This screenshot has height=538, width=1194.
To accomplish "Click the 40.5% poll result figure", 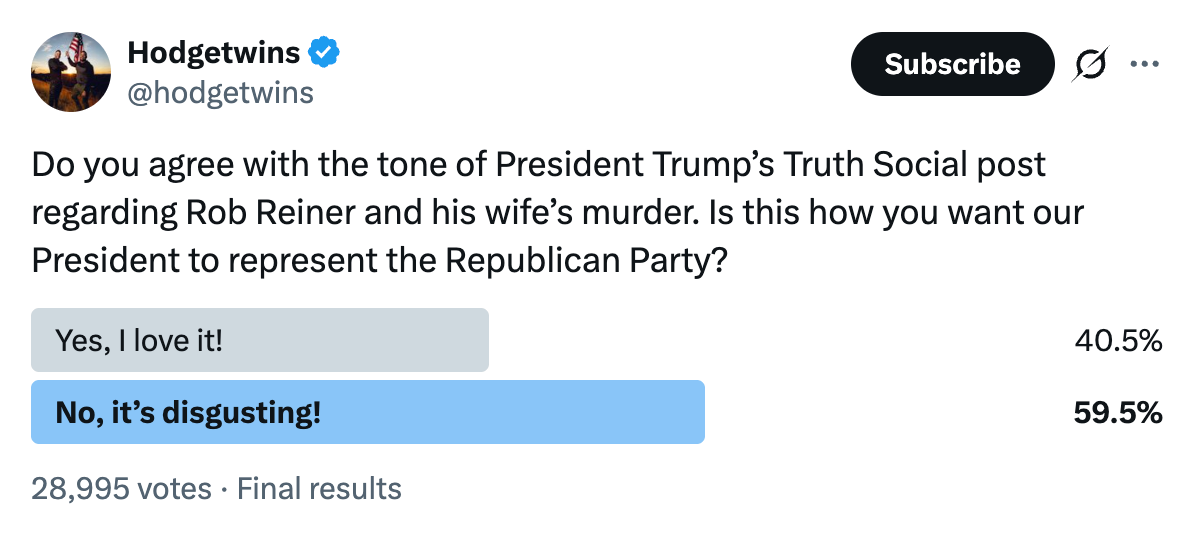I will coord(1118,341).
